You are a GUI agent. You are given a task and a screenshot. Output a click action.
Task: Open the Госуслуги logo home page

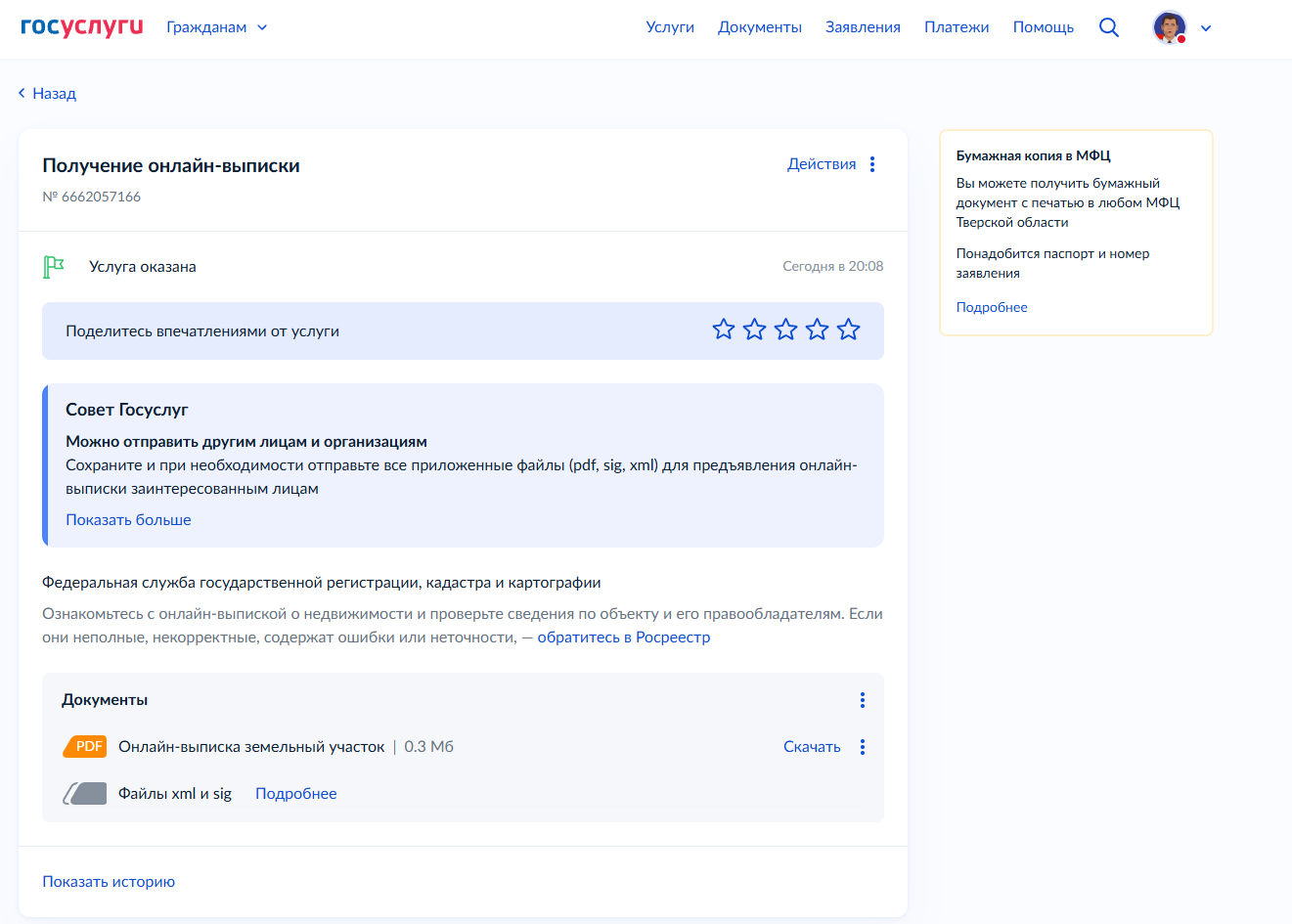click(81, 27)
